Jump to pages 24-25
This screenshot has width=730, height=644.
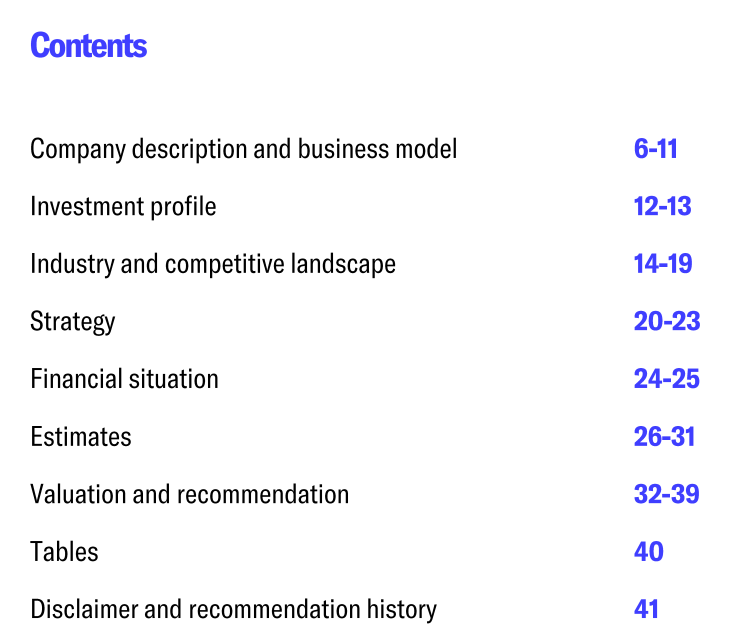coord(667,379)
